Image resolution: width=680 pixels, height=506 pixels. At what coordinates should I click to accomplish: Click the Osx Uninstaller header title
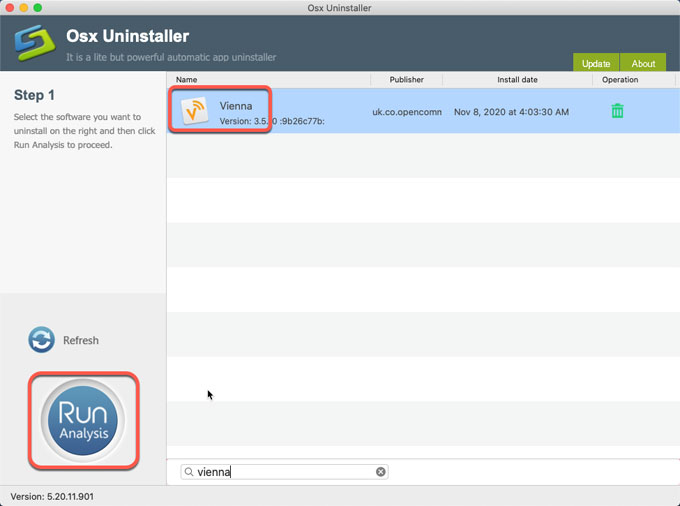[128, 36]
